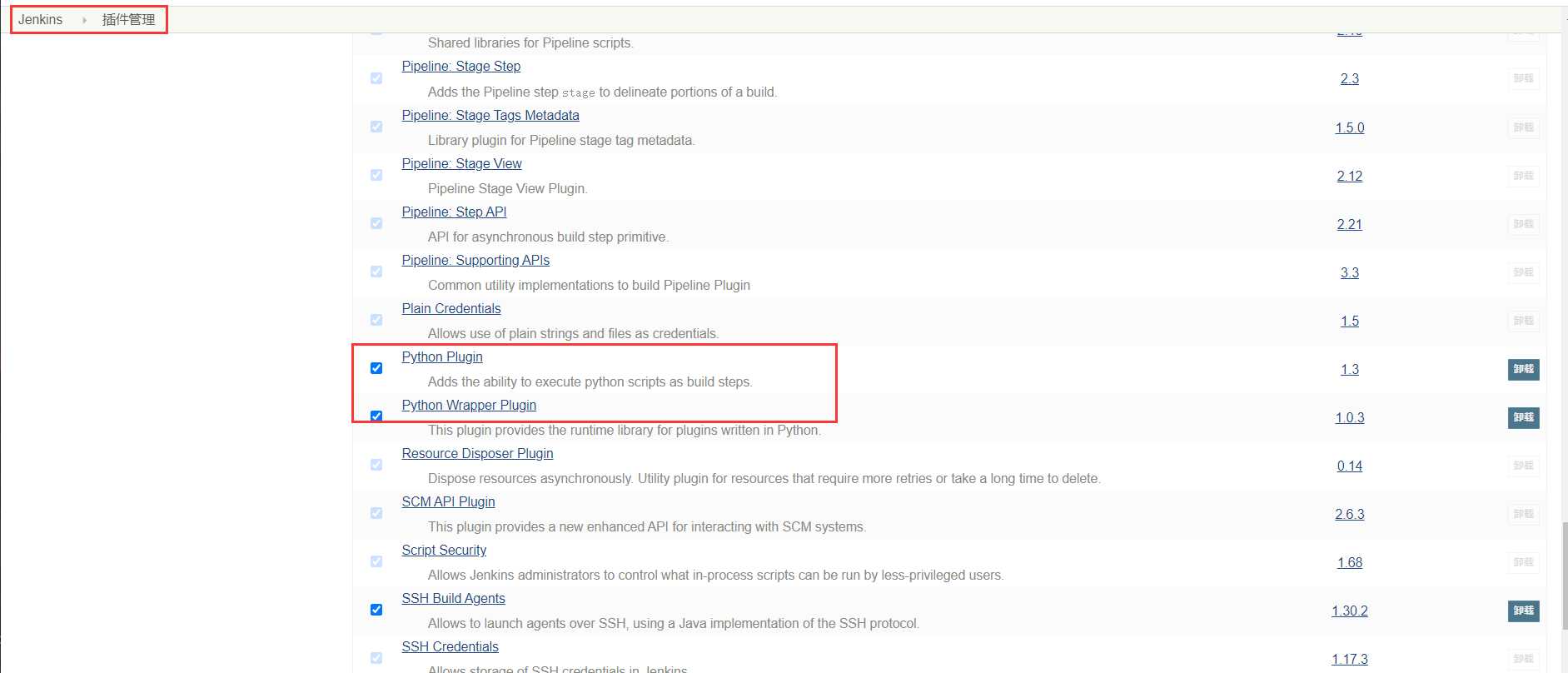Toggle the SSH Build Agents checkbox
This screenshot has width=1568, height=673.
pyautogui.click(x=376, y=610)
